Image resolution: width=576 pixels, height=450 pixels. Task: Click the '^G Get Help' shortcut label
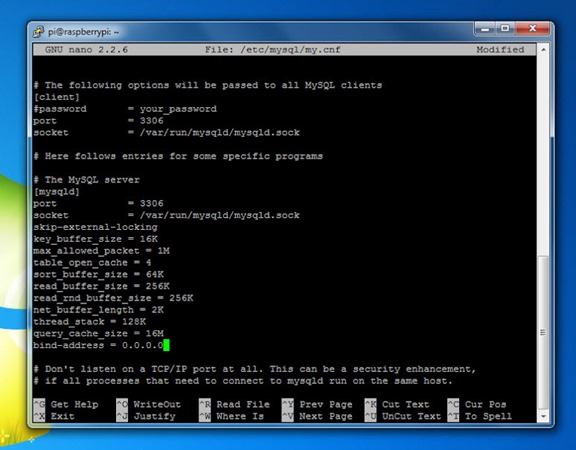pos(66,404)
